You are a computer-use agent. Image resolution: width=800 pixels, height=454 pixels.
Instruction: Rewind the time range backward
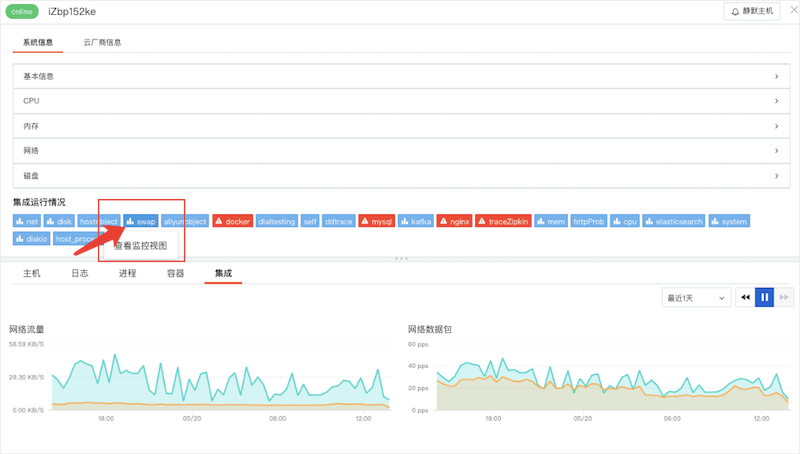745,297
